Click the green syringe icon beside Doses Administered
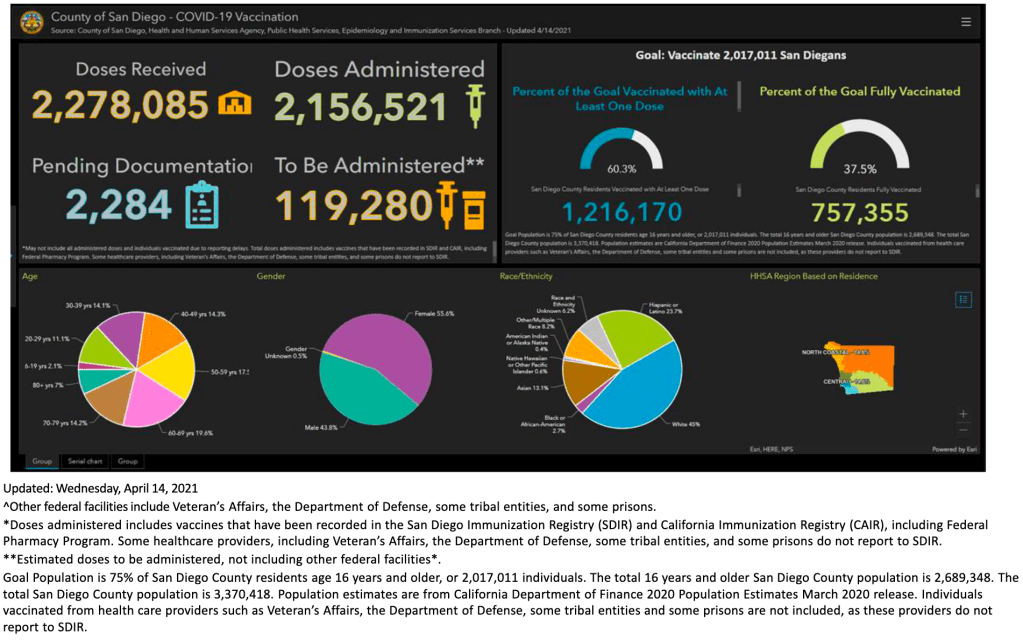Screen dimensions: 1023x641 (x=473, y=105)
